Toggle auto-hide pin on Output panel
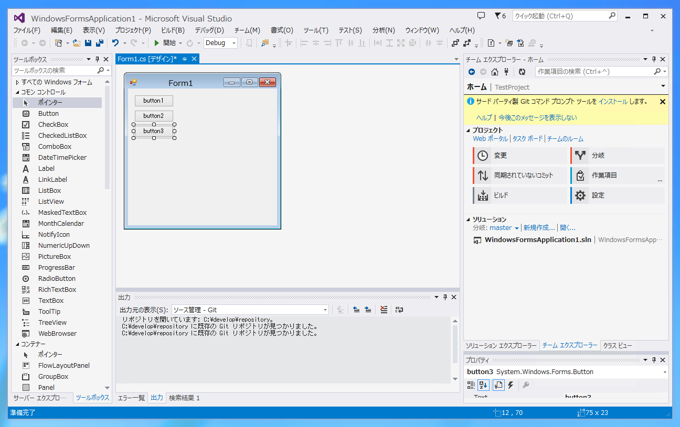Screen dimensions: 680x427 (445, 297)
